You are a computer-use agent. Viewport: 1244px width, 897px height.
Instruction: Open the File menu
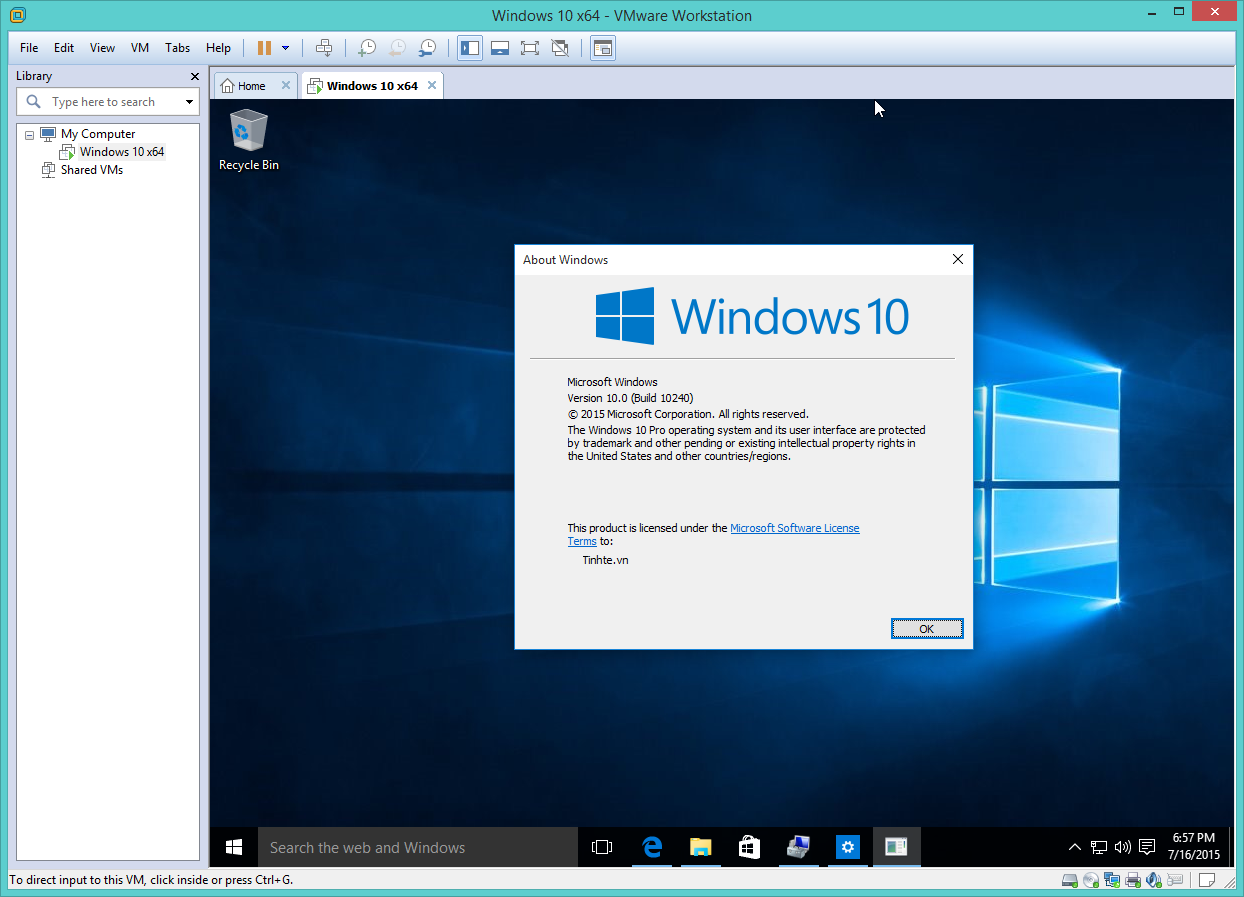pyautogui.click(x=29, y=48)
